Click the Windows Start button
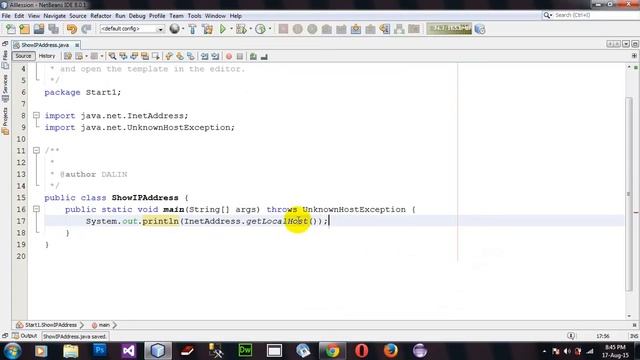 [12, 351]
